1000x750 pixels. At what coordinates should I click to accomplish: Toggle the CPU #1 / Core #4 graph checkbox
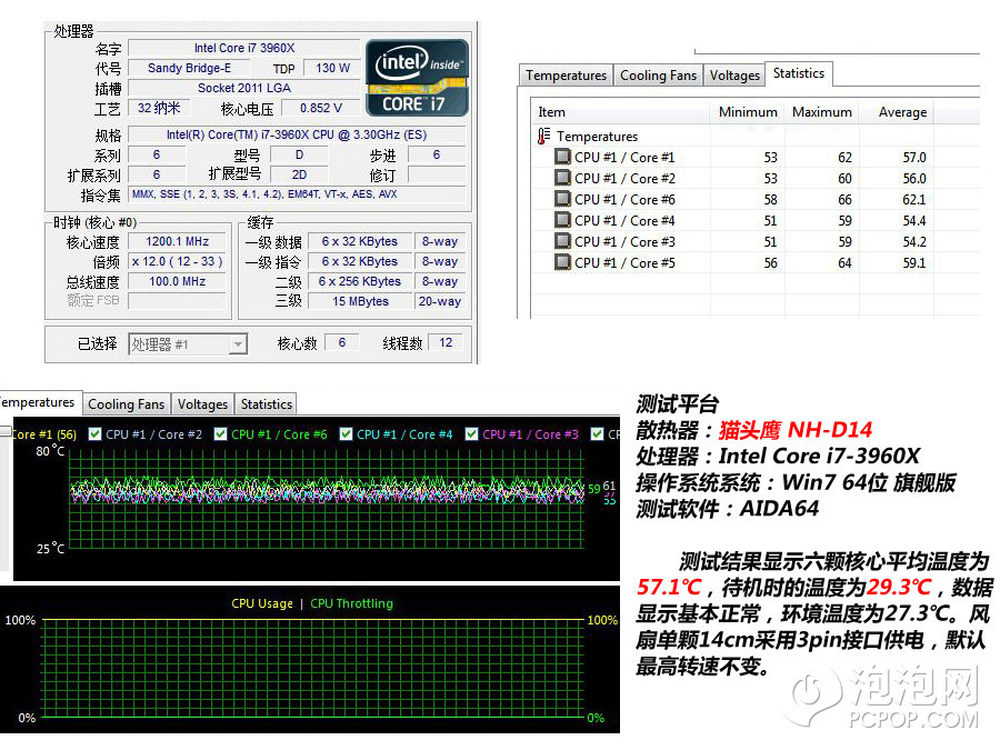point(346,434)
